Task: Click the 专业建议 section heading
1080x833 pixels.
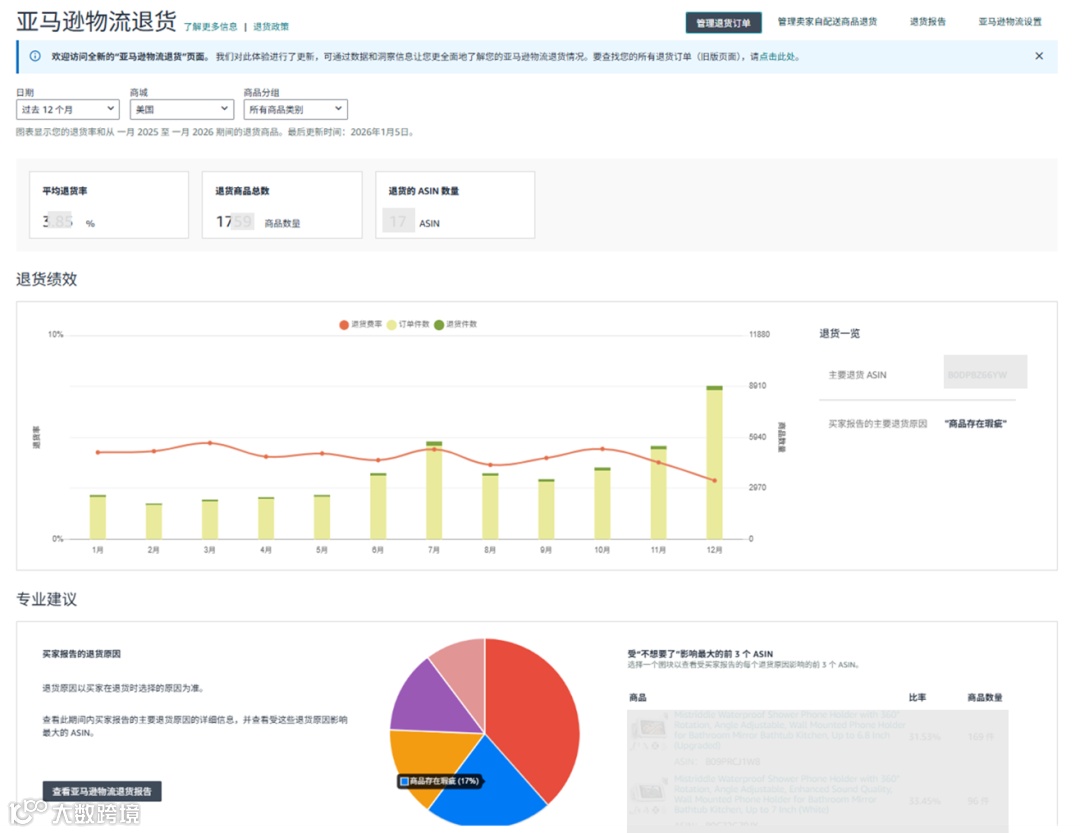Action: coord(47,599)
